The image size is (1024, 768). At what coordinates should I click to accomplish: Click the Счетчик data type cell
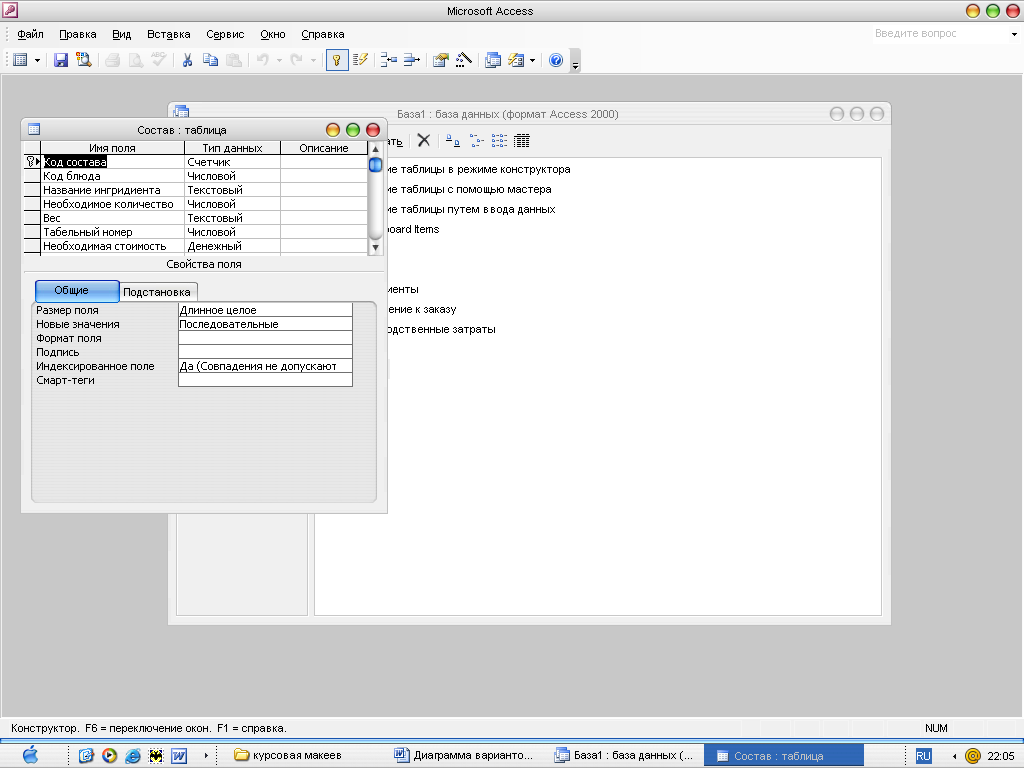click(x=232, y=162)
